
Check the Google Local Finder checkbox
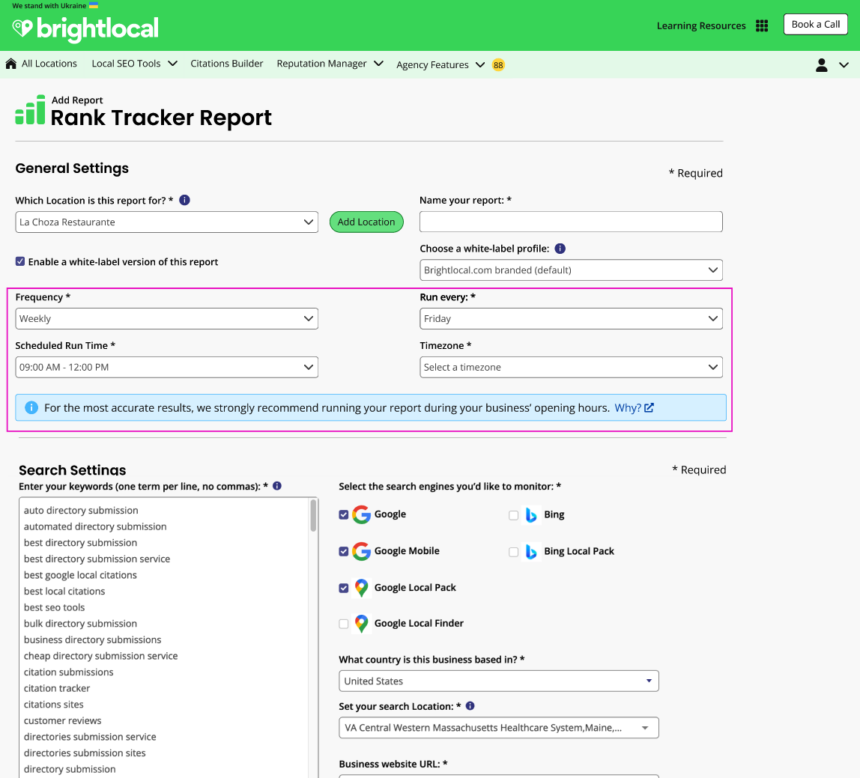(345, 624)
